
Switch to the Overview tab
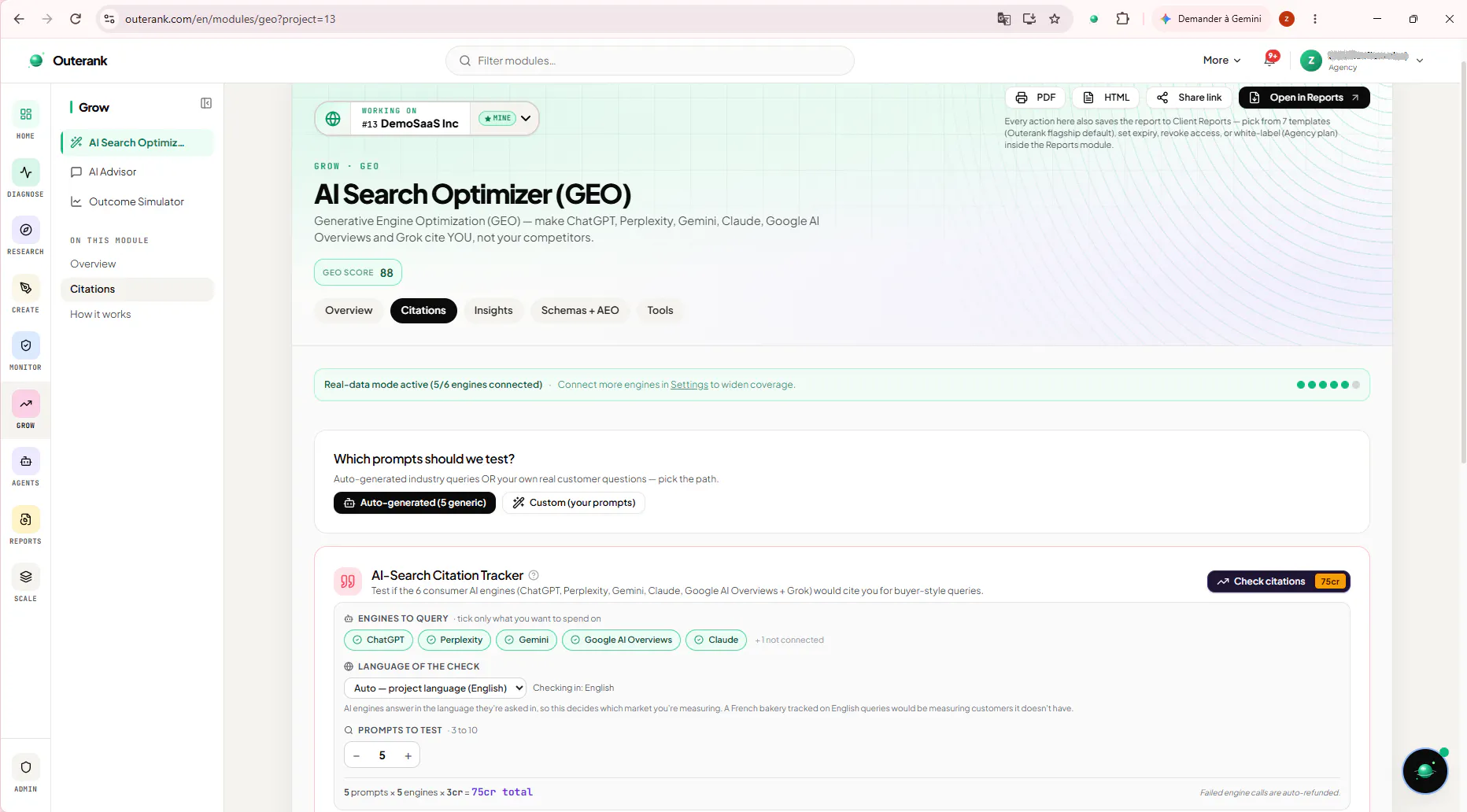[349, 311]
